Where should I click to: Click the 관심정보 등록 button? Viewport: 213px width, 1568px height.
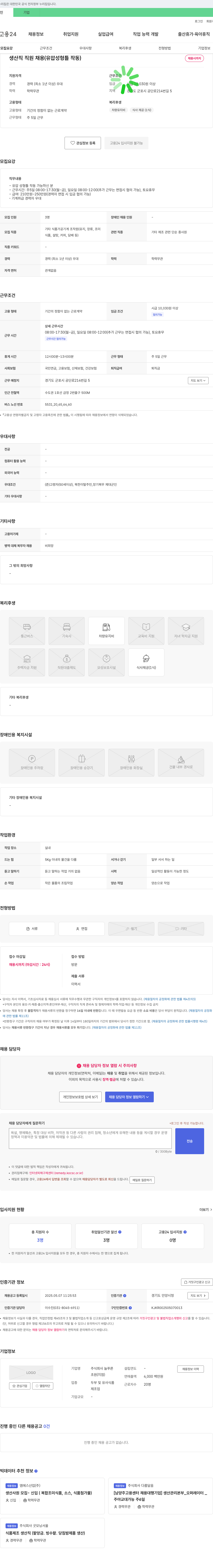tap(83, 143)
